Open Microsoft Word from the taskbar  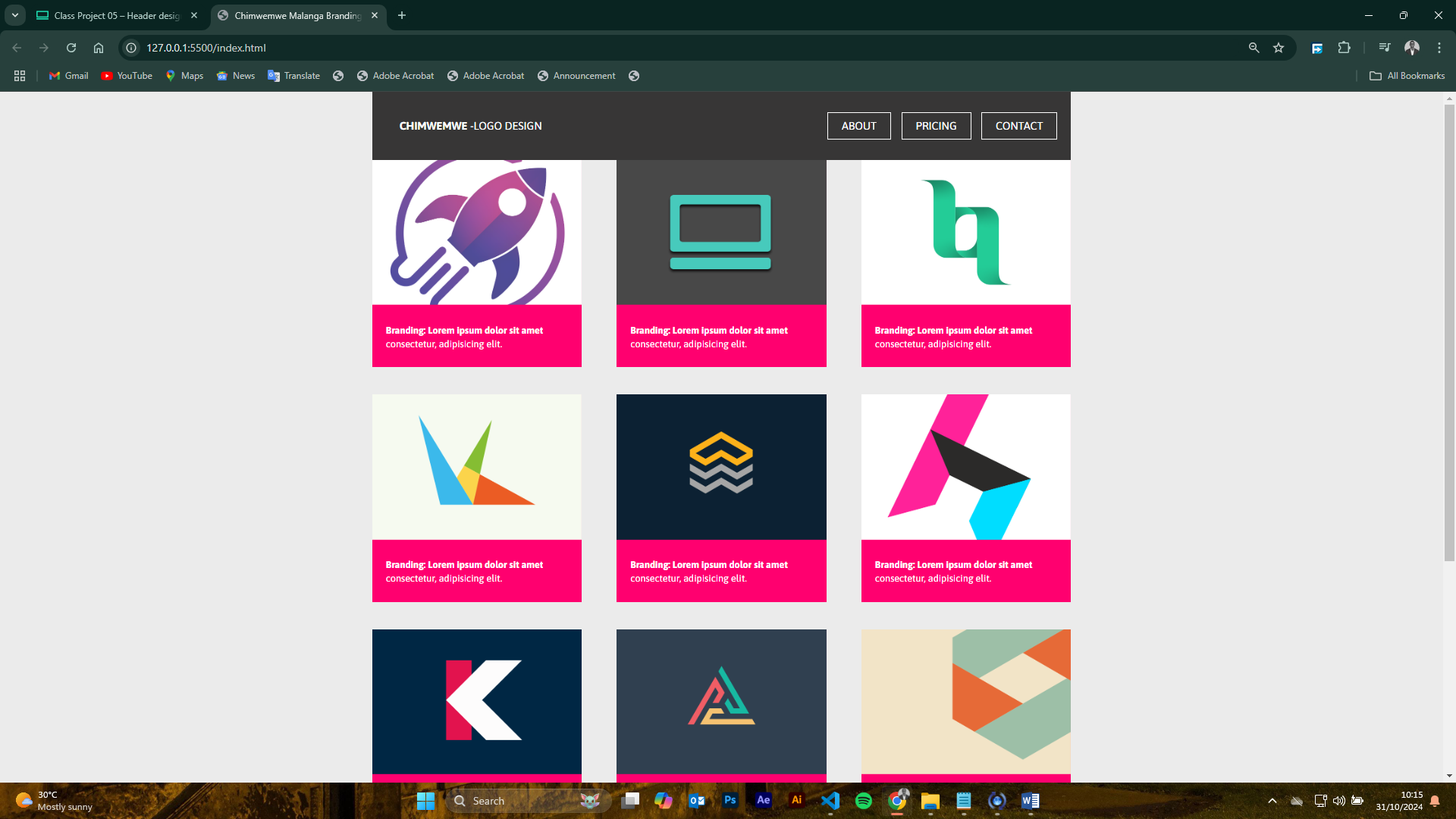(1031, 801)
